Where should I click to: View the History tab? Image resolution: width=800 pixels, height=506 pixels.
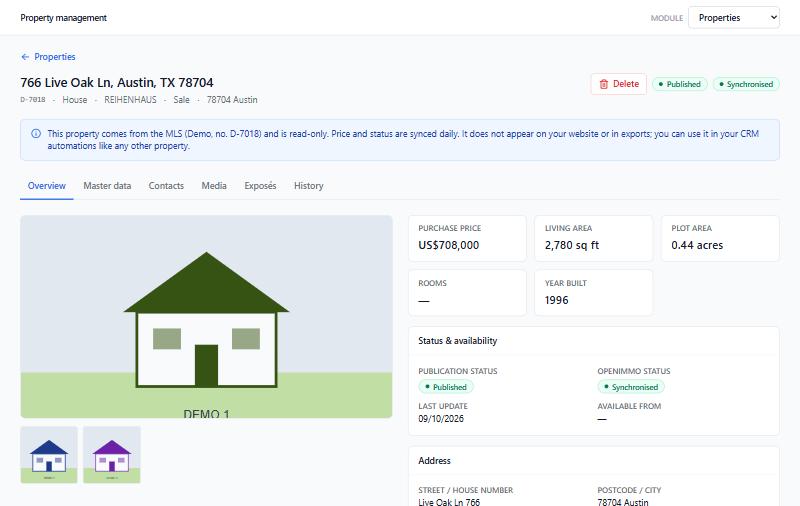point(309,186)
